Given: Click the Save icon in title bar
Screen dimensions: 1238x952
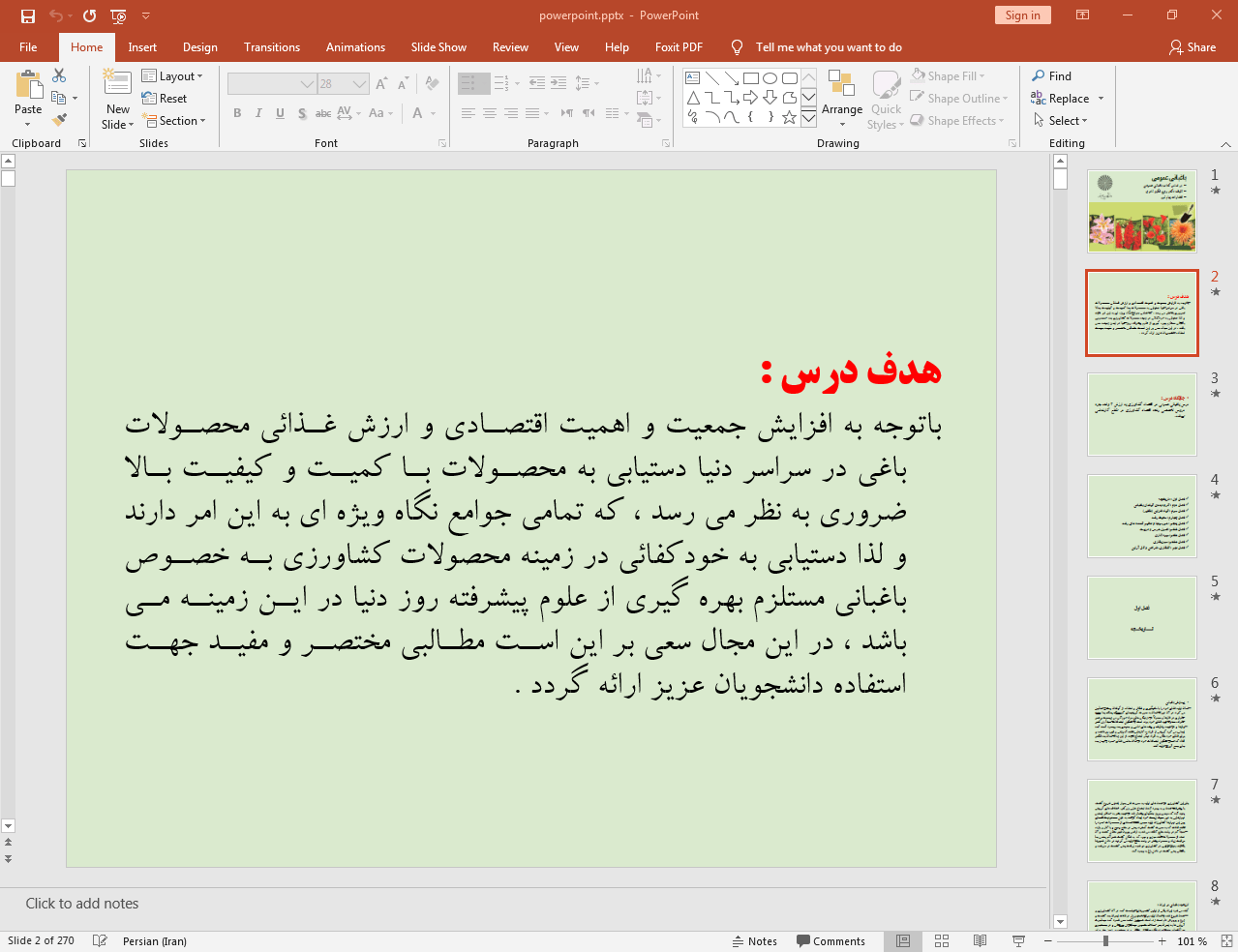Looking at the screenshot, I should tap(28, 15).
